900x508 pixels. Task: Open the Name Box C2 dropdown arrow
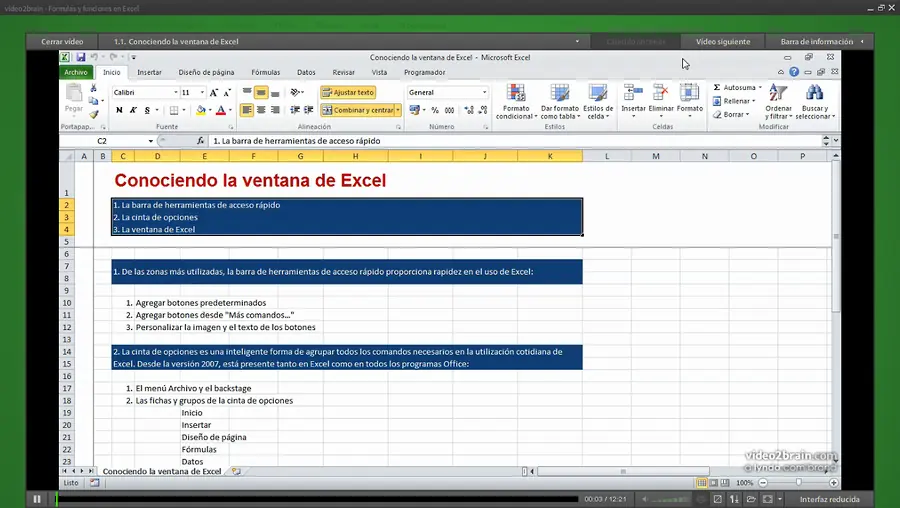tap(150, 141)
